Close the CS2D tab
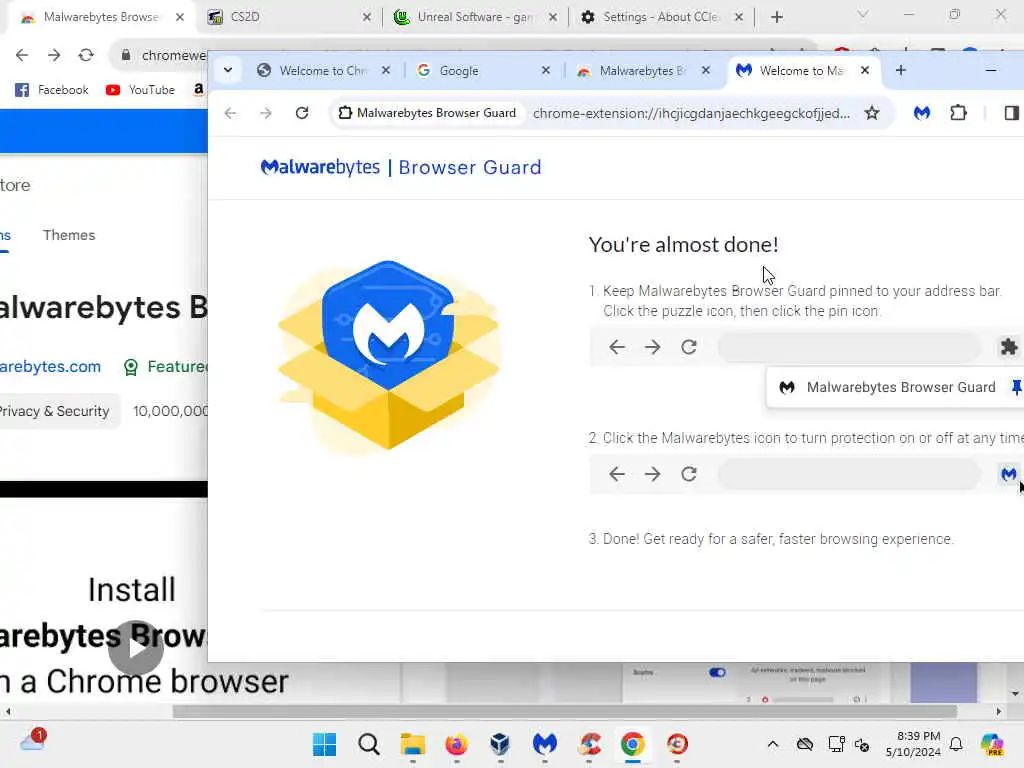 (367, 17)
